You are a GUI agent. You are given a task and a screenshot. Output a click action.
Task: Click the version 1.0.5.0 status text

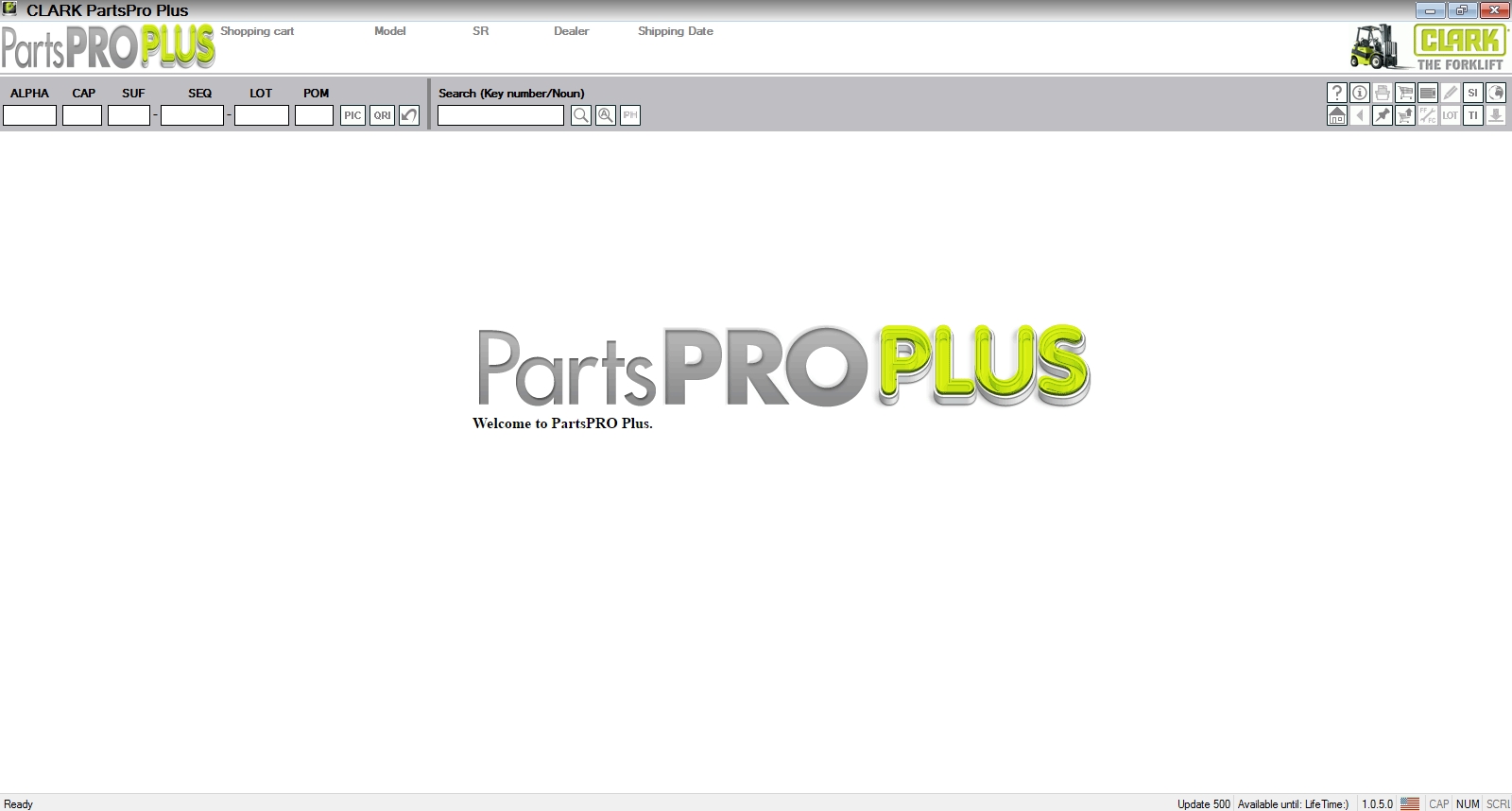pyautogui.click(x=1378, y=804)
